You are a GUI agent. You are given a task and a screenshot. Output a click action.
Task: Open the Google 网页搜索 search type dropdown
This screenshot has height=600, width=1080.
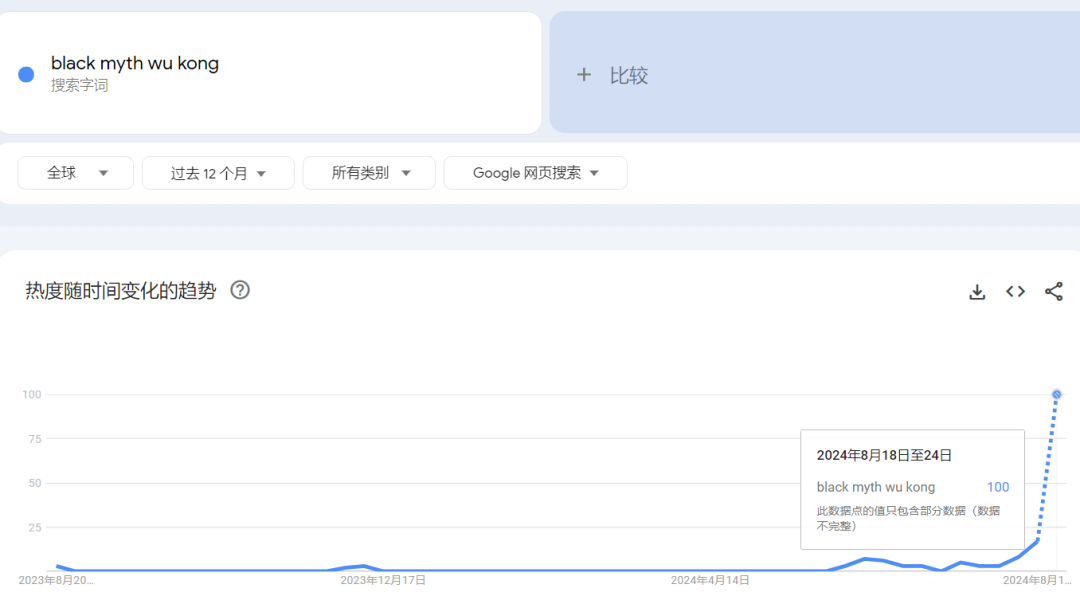click(x=535, y=173)
